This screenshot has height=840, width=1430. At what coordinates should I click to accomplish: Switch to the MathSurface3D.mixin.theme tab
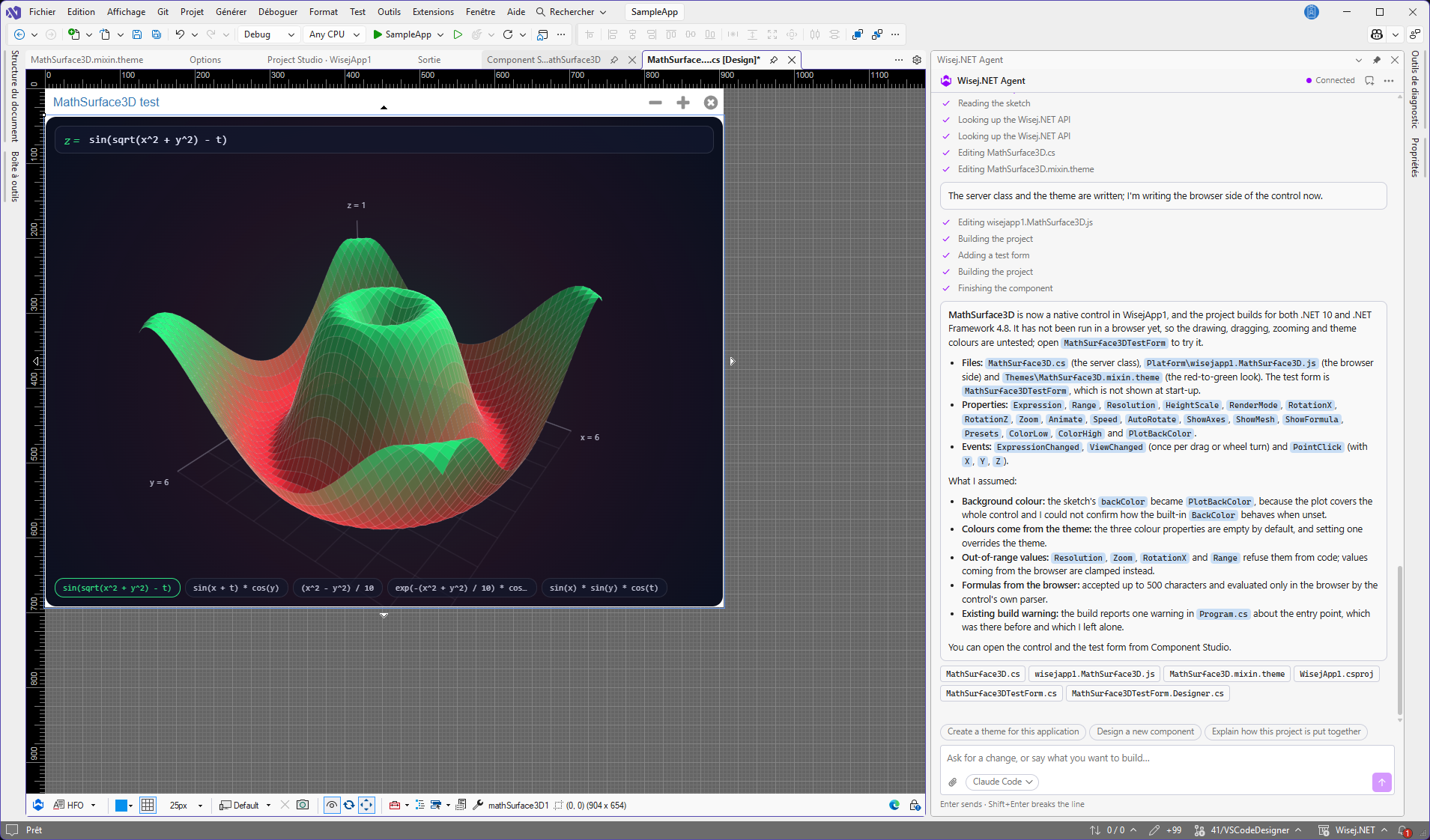click(87, 60)
